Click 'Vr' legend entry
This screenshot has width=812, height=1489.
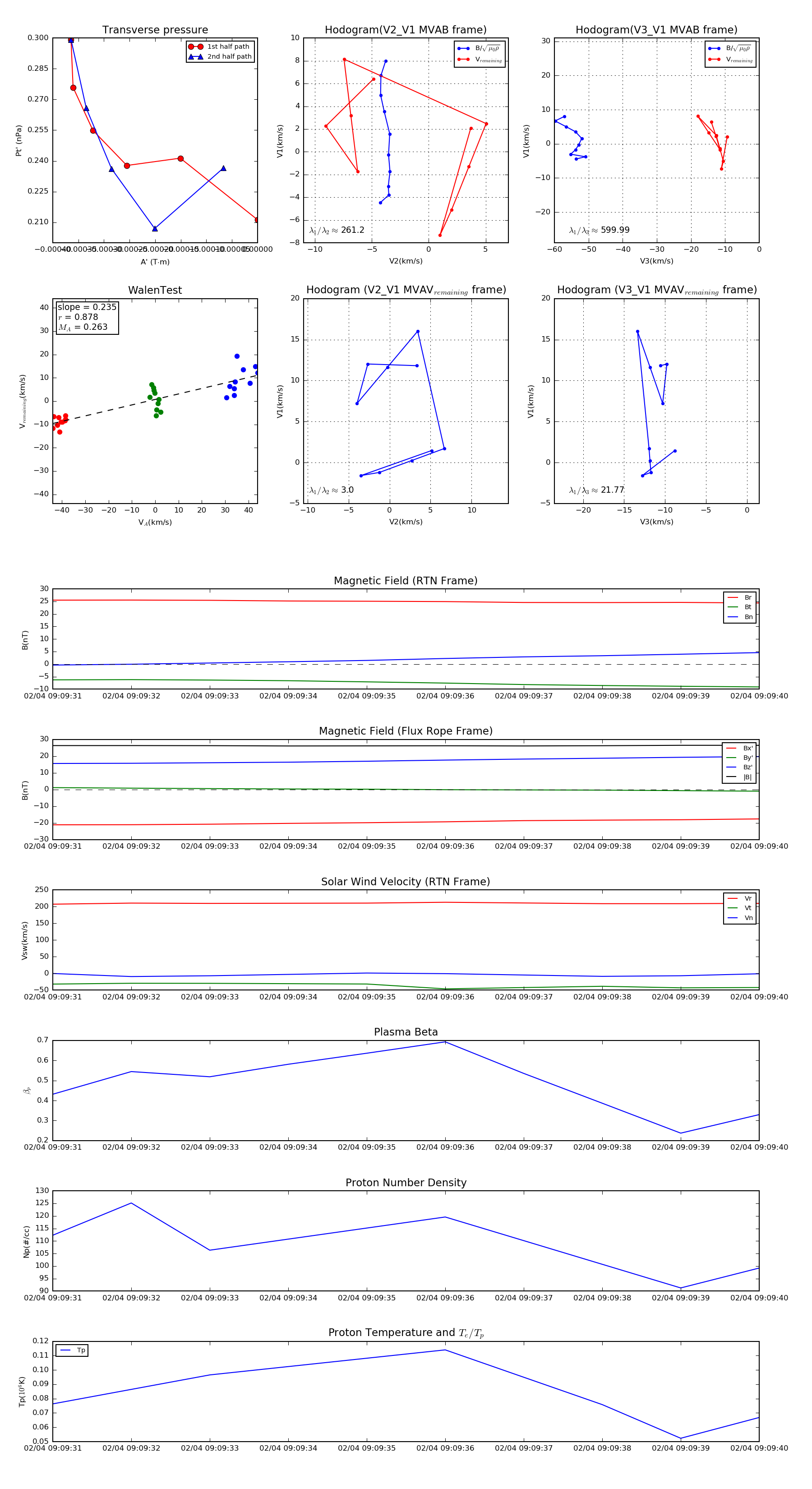click(740, 898)
